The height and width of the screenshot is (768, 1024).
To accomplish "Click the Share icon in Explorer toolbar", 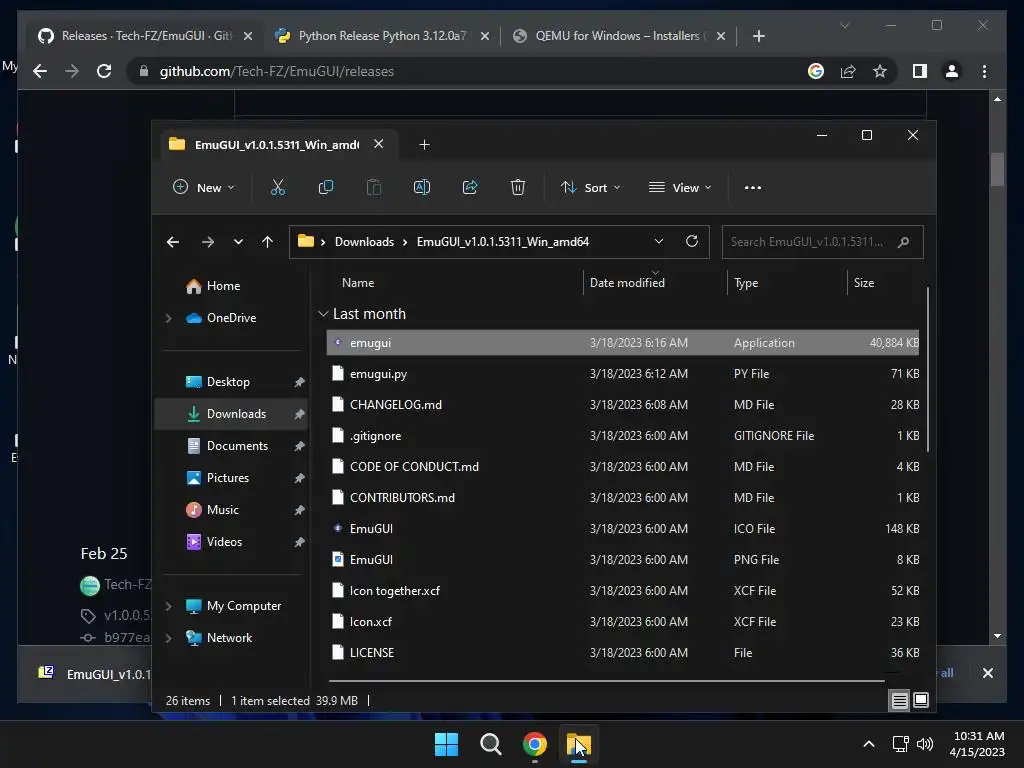I will 470,187.
